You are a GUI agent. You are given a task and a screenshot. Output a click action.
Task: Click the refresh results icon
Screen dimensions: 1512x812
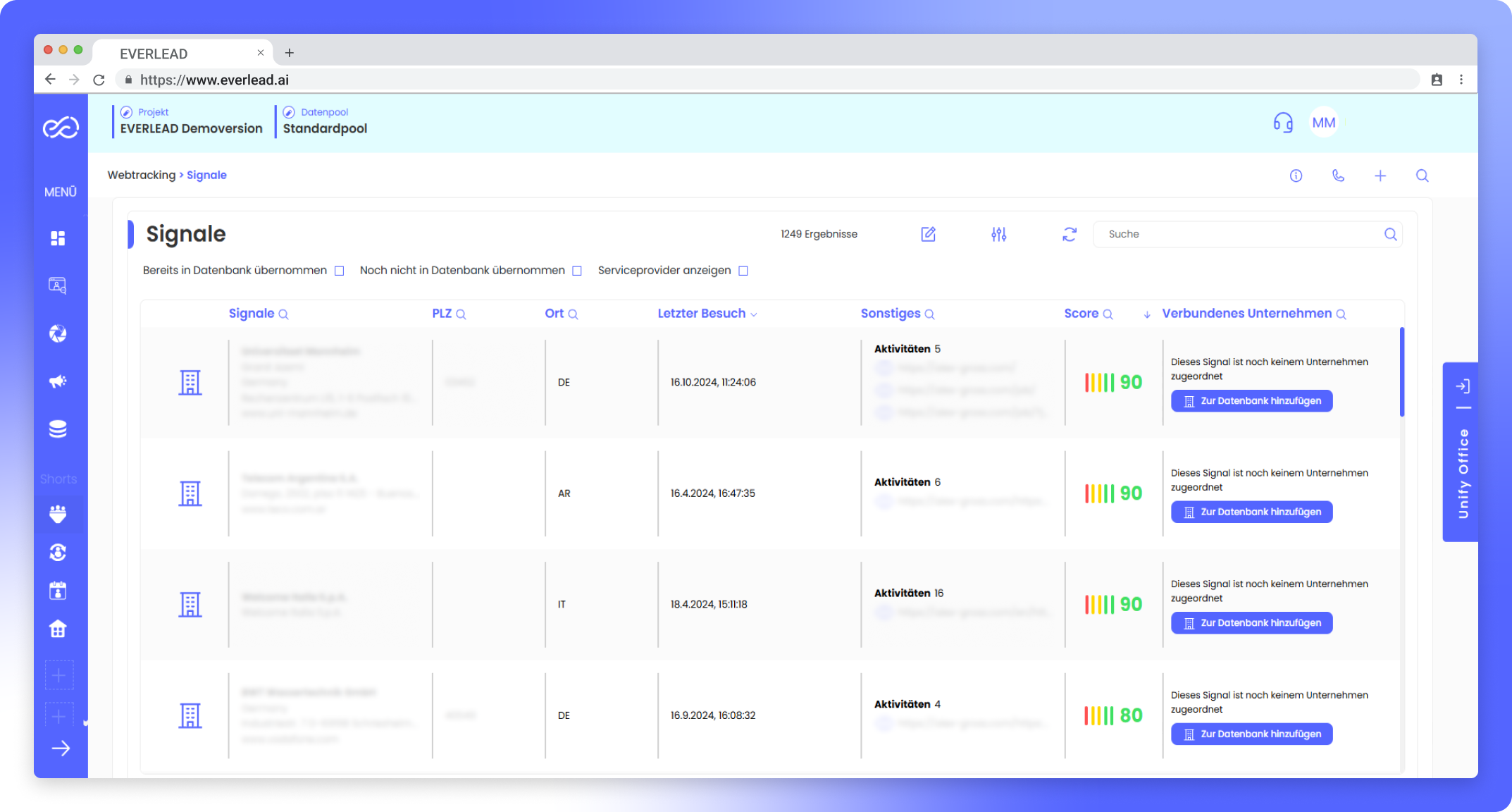point(1069,234)
